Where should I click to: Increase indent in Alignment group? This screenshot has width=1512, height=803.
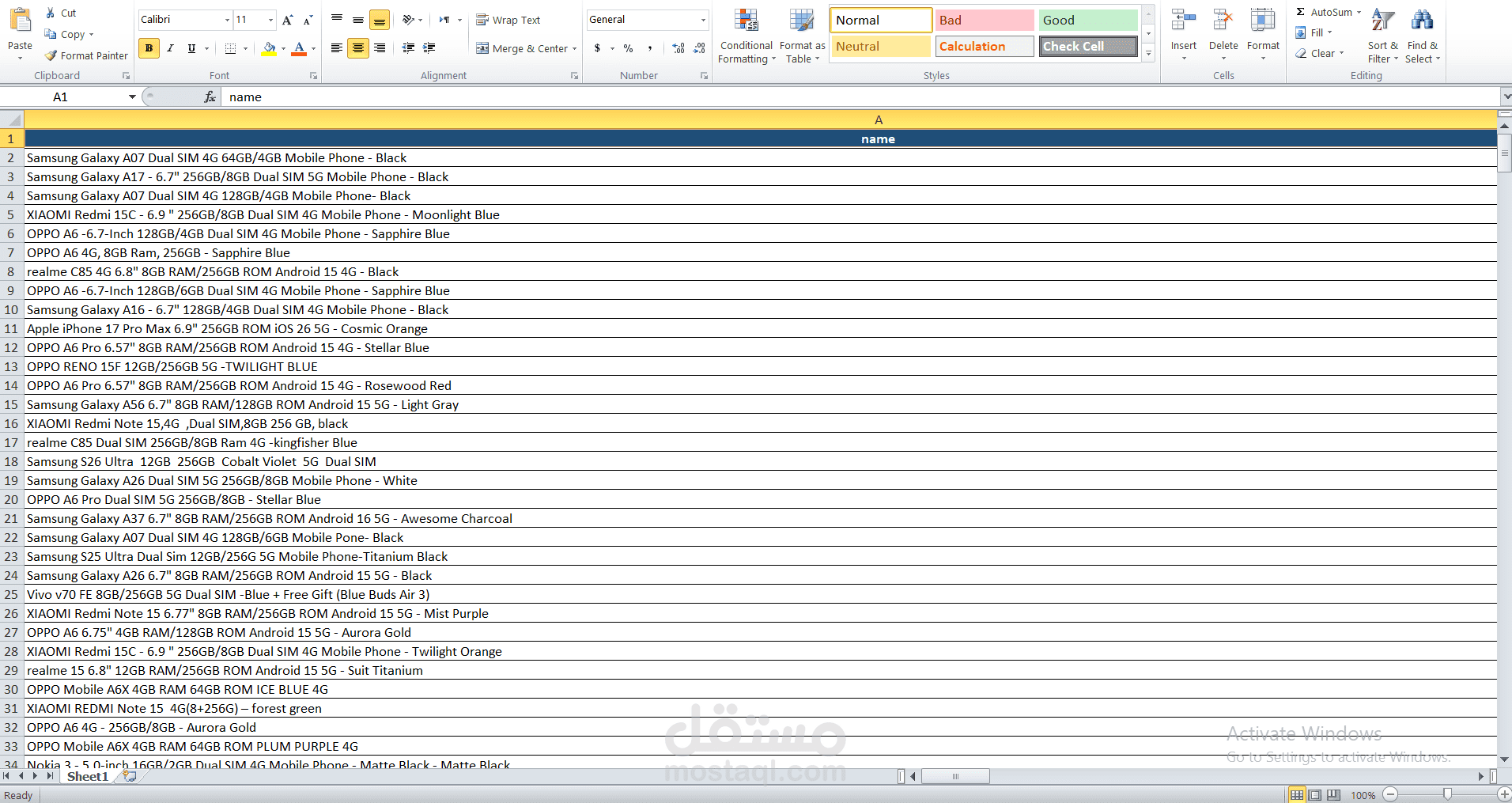[429, 48]
